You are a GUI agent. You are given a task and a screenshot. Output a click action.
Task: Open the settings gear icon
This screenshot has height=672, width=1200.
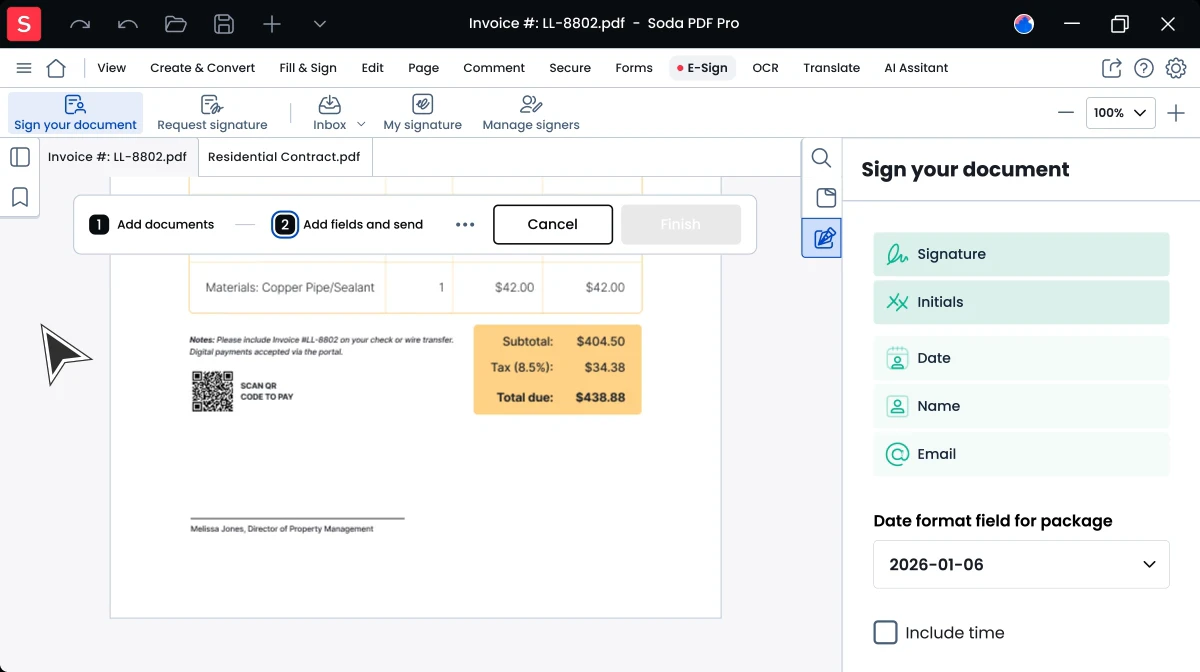pyautogui.click(x=1176, y=68)
